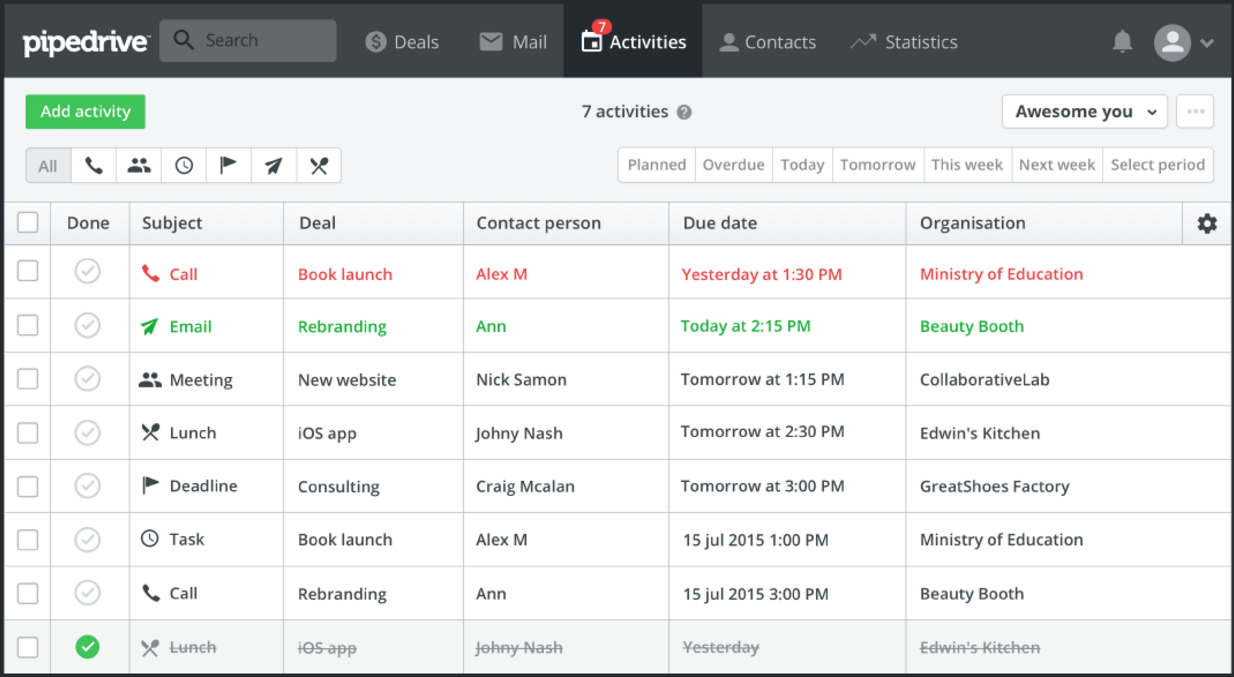Expand the Awesome you owner dropdown
The height and width of the screenshot is (677, 1234).
click(x=1085, y=112)
